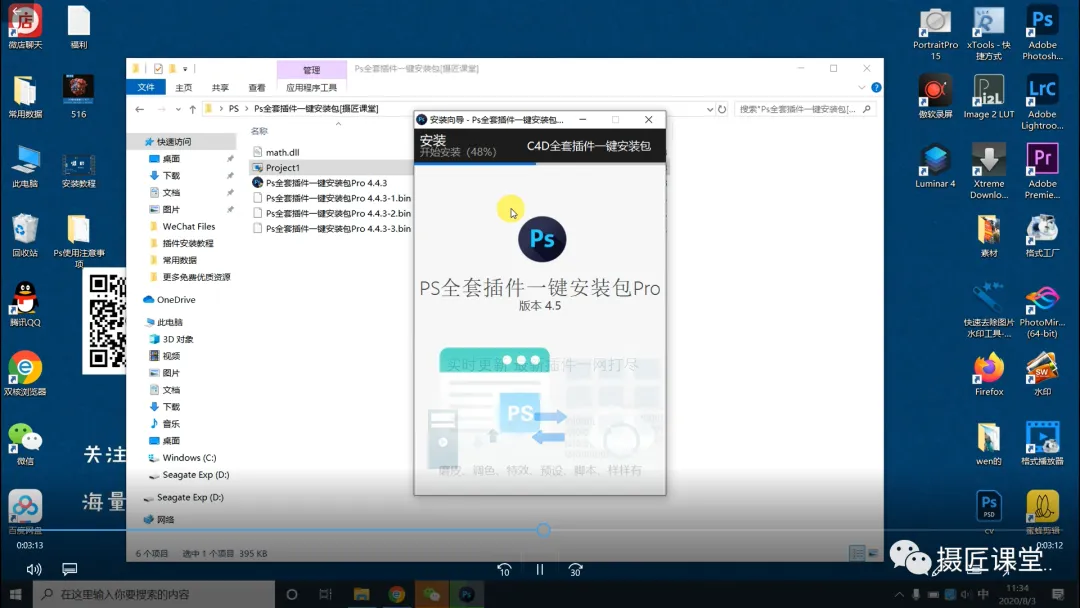Select the Project1 file in the list
The width and height of the screenshot is (1080, 608).
(282, 167)
